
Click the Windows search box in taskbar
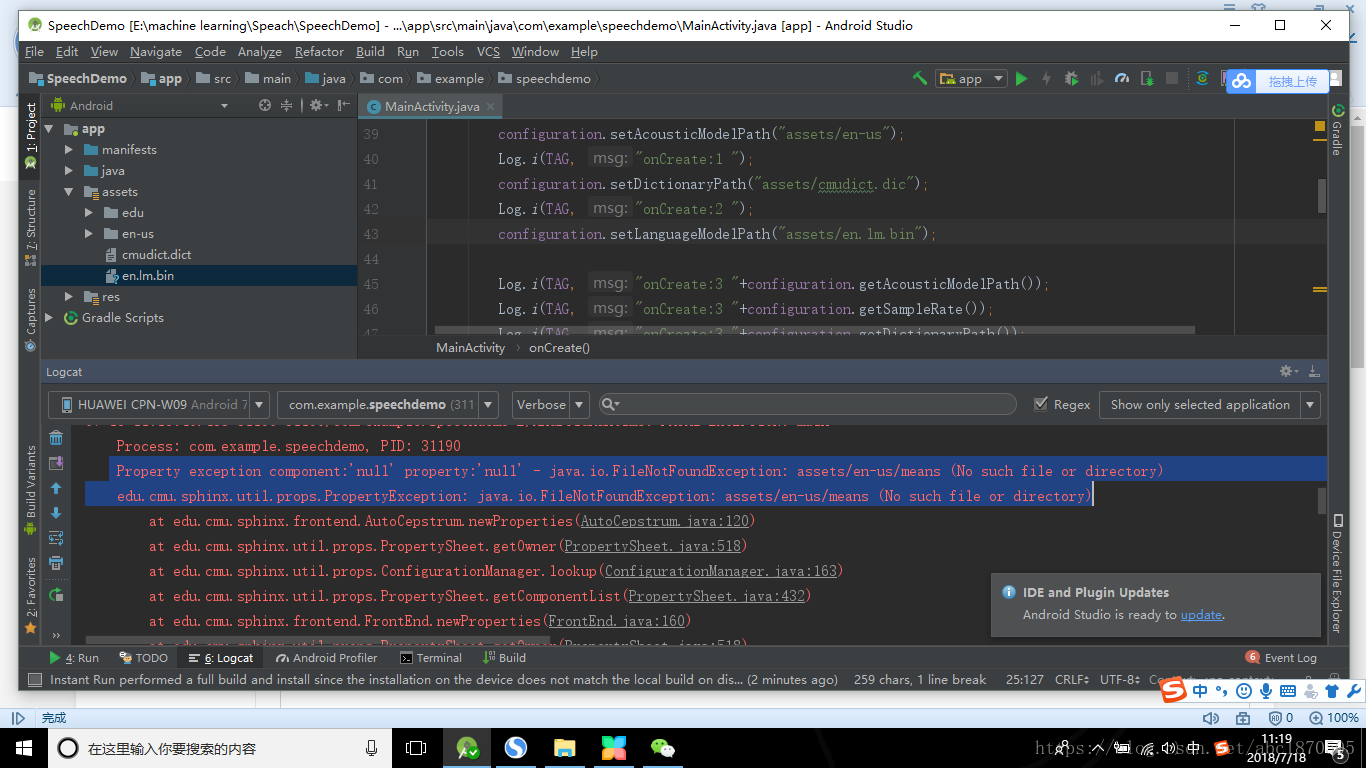tap(221, 748)
